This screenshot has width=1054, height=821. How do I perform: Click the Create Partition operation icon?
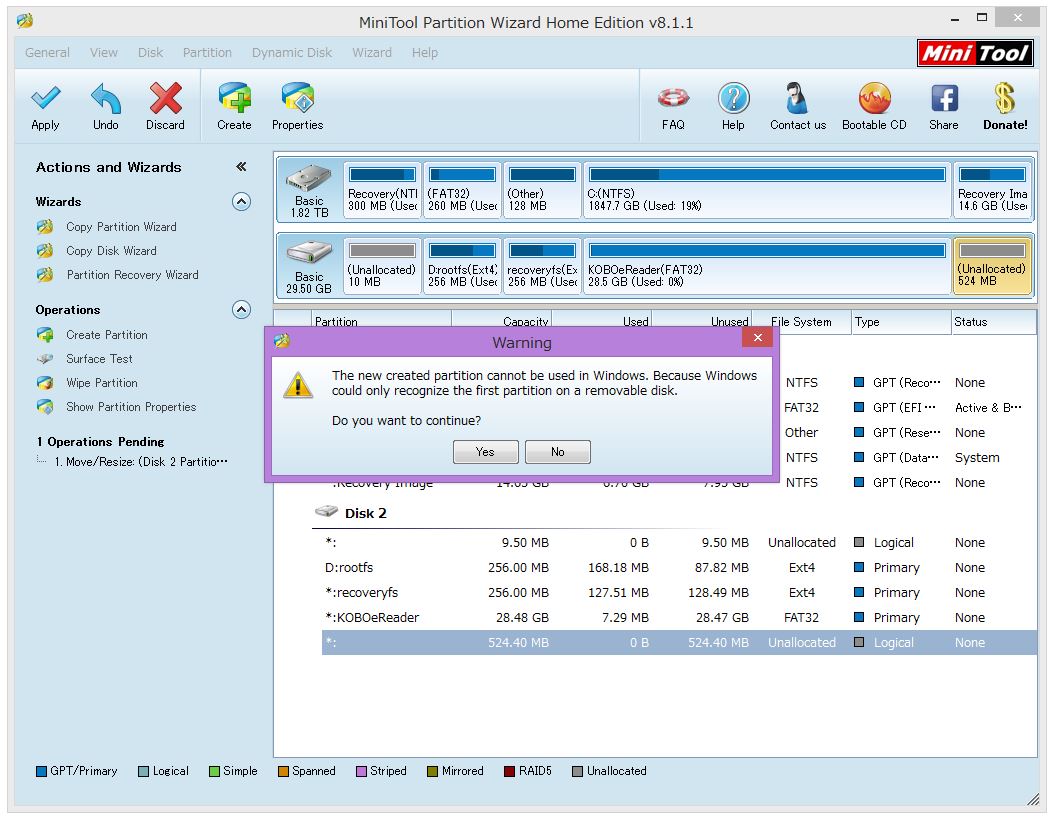pyautogui.click(x=45, y=335)
